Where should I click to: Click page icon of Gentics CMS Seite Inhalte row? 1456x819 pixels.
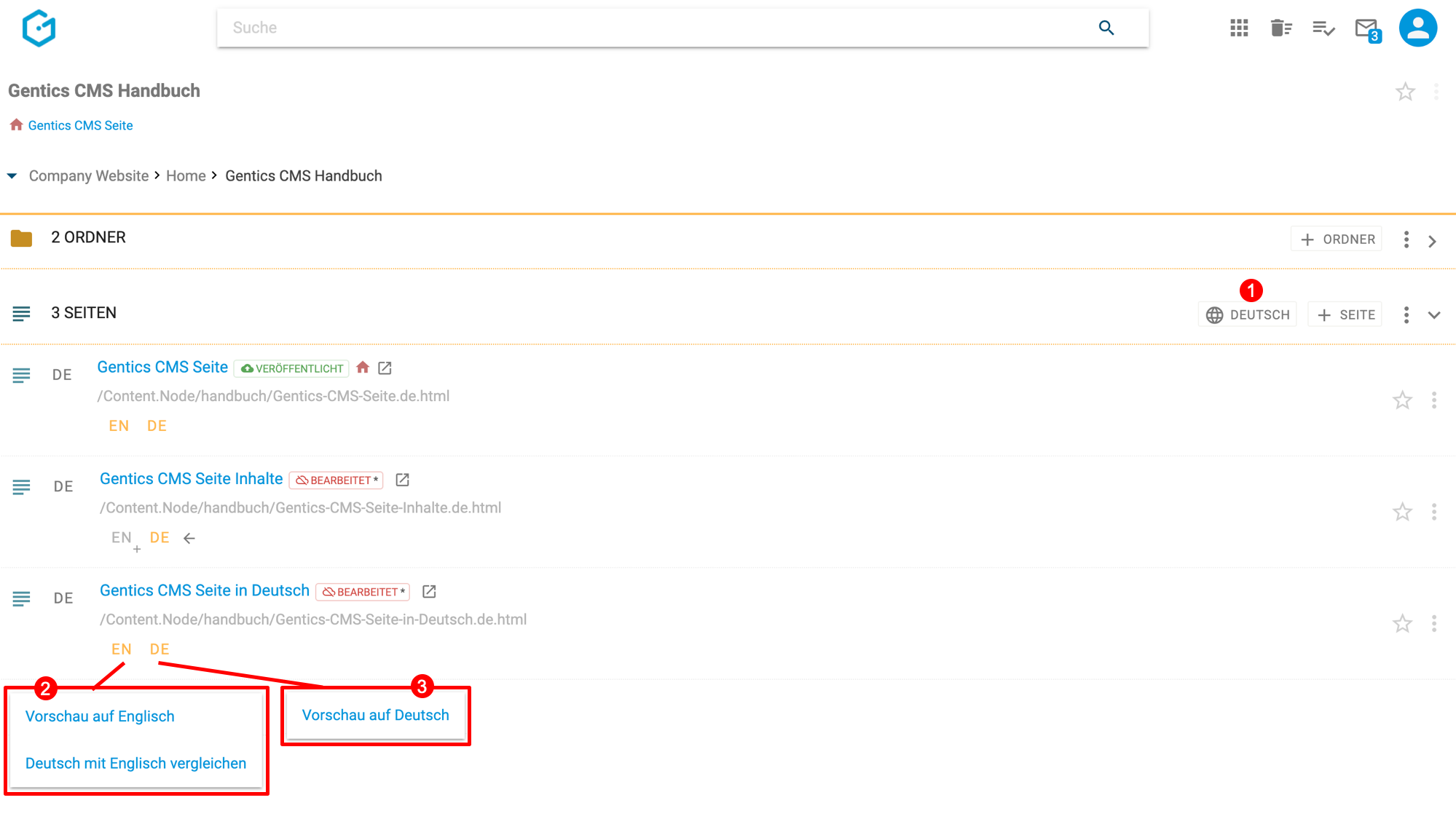21,487
